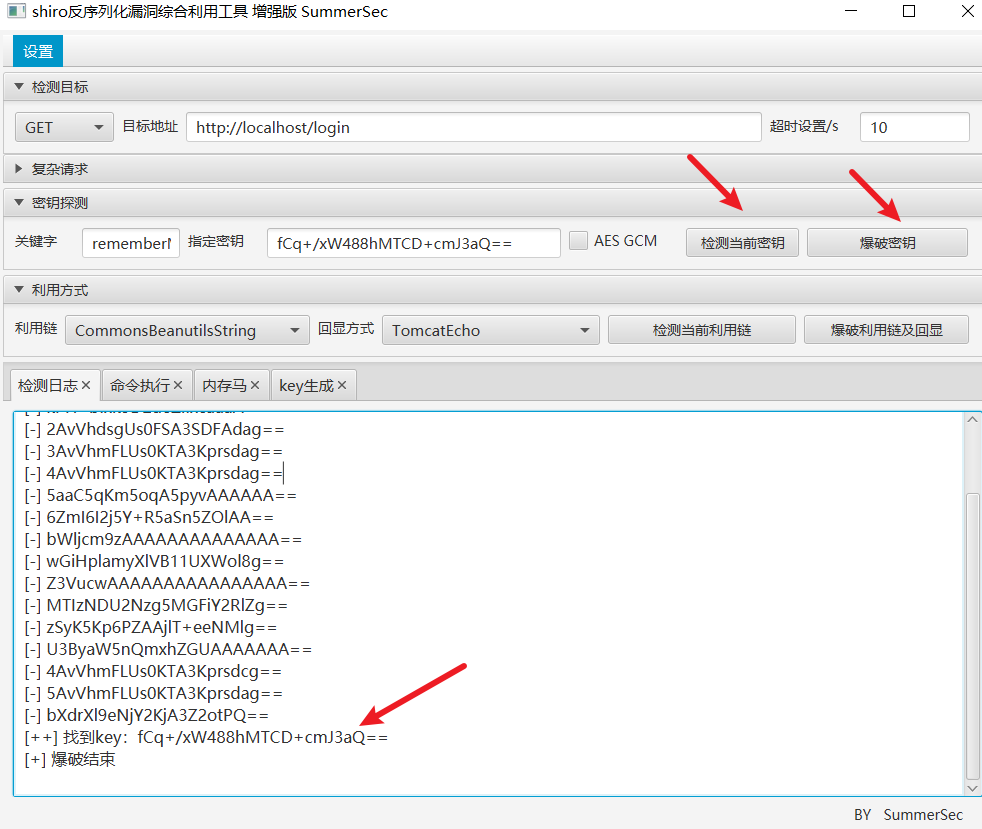982x829 pixels.
Task: Click the application icon in title bar
Action: click(16, 11)
